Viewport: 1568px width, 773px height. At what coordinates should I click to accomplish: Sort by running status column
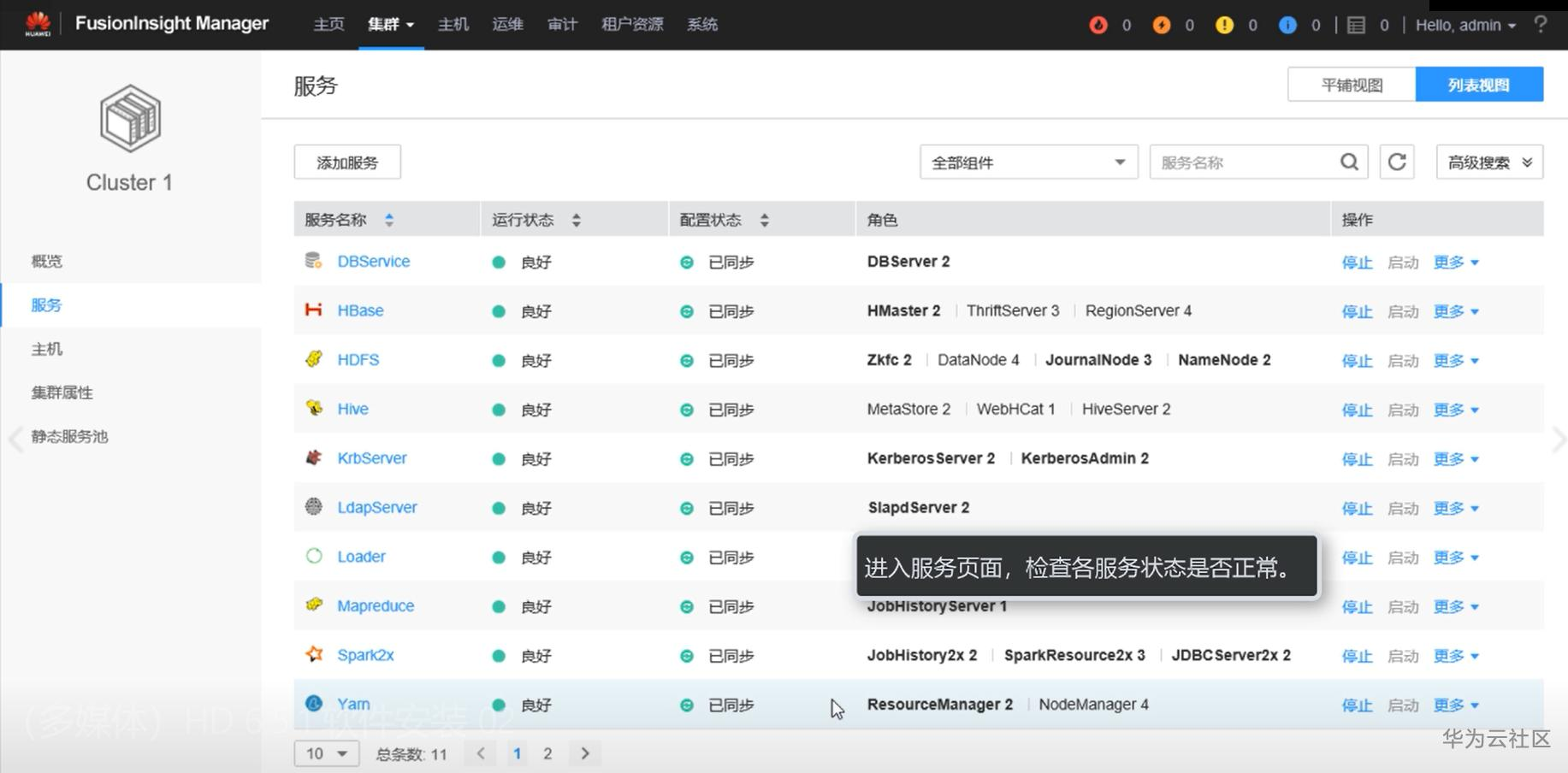coord(577,220)
